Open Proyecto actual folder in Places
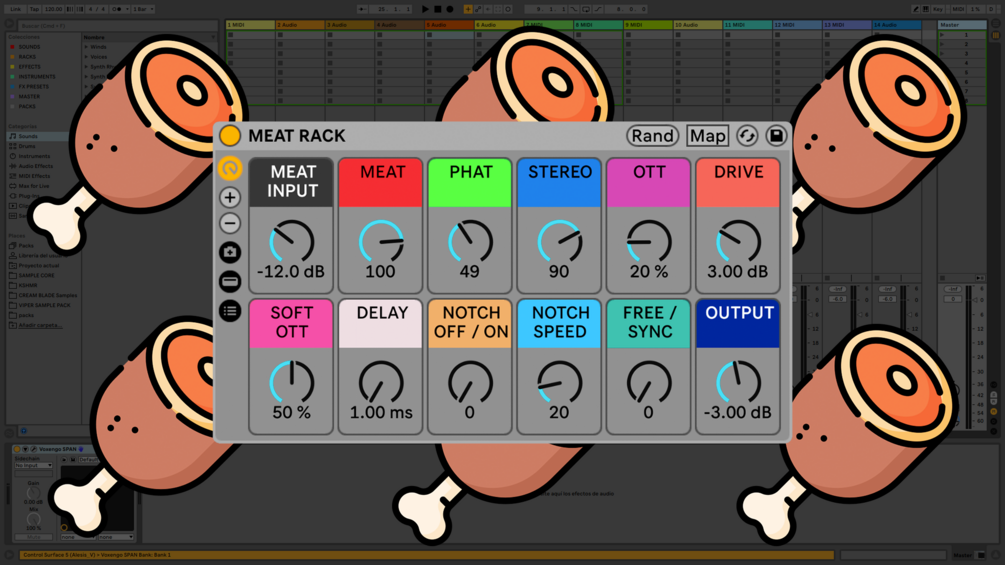The image size is (1005, 565). pyautogui.click(x=38, y=265)
